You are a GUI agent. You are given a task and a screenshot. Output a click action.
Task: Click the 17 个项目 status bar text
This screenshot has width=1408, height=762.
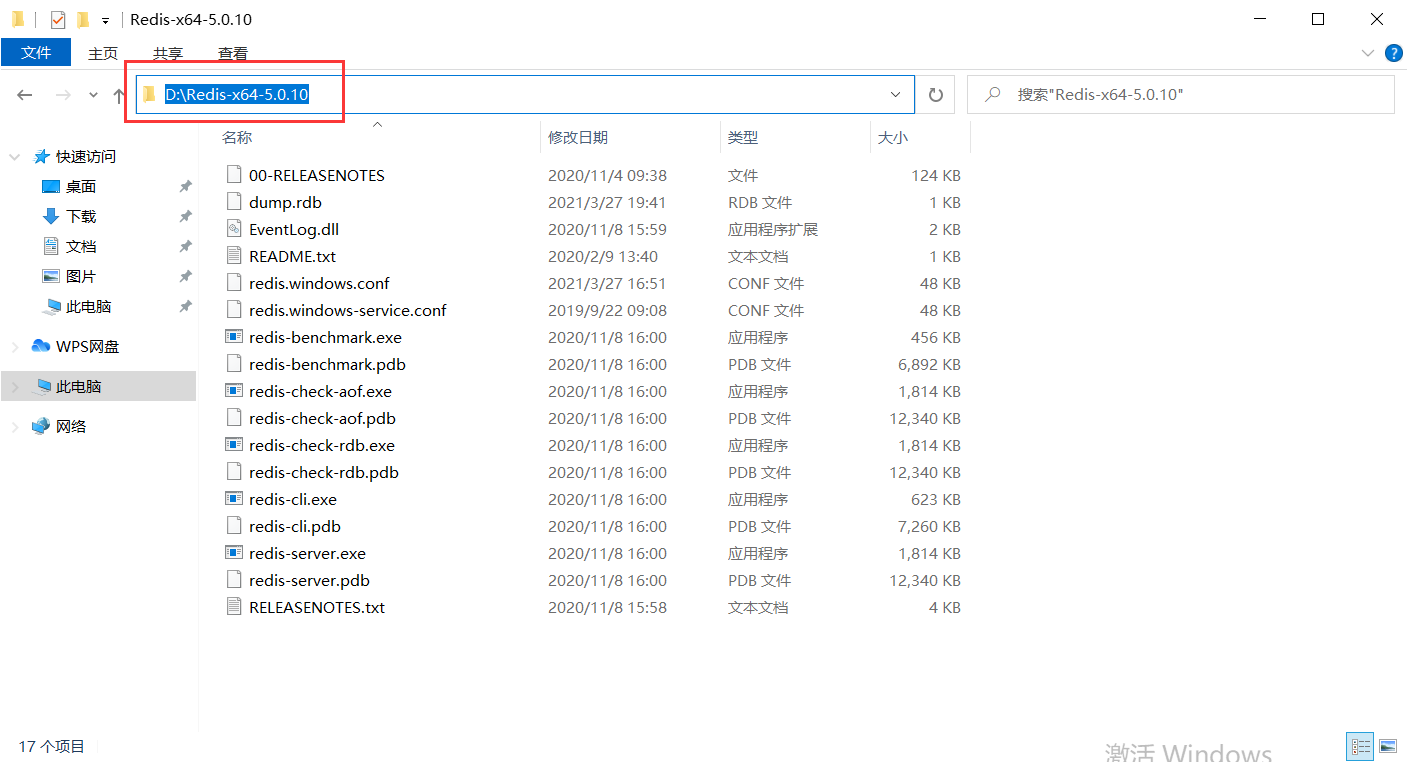click(52, 746)
